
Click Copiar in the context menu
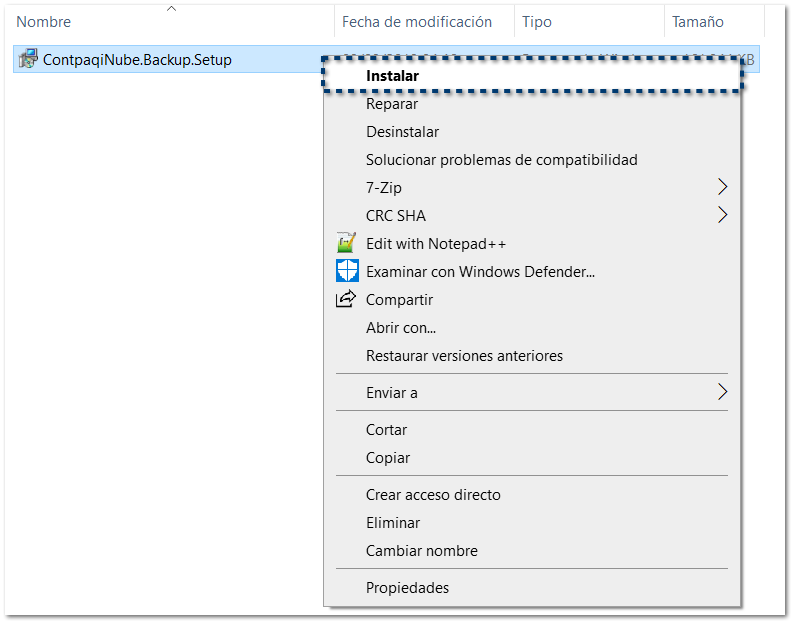(388, 457)
